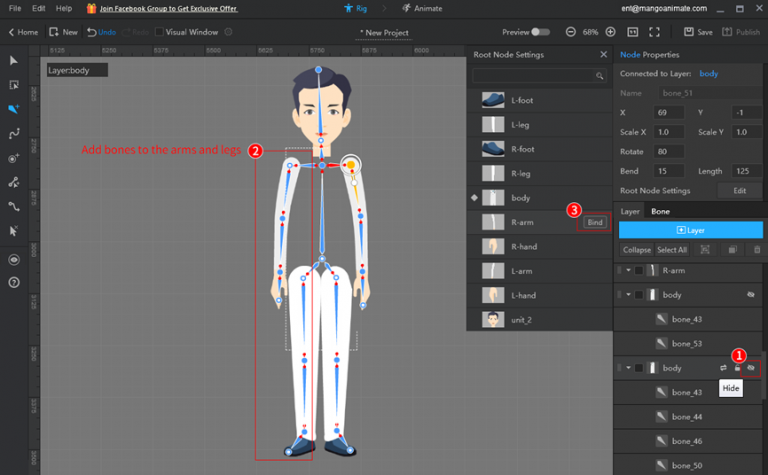Click the bone icon next to bone_53
The height and width of the screenshot is (475, 768).
point(661,343)
